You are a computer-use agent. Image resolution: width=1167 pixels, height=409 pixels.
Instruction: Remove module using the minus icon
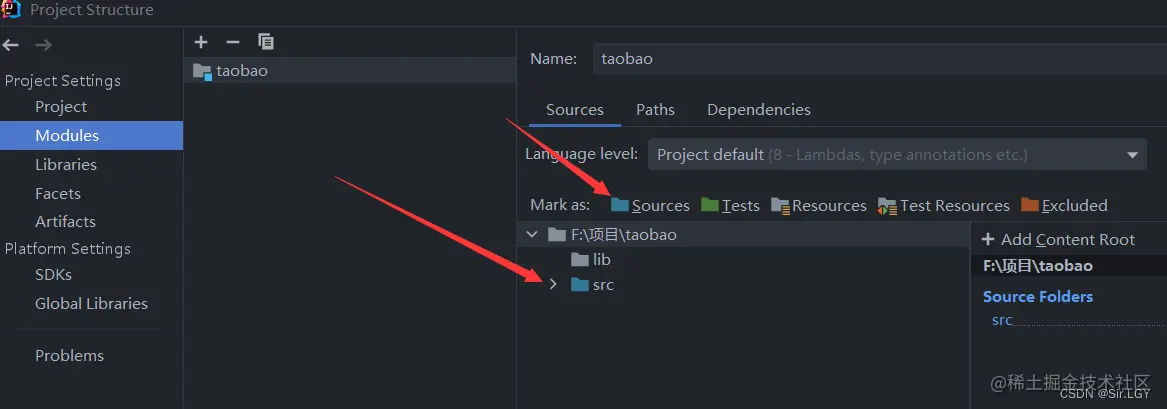[233, 42]
